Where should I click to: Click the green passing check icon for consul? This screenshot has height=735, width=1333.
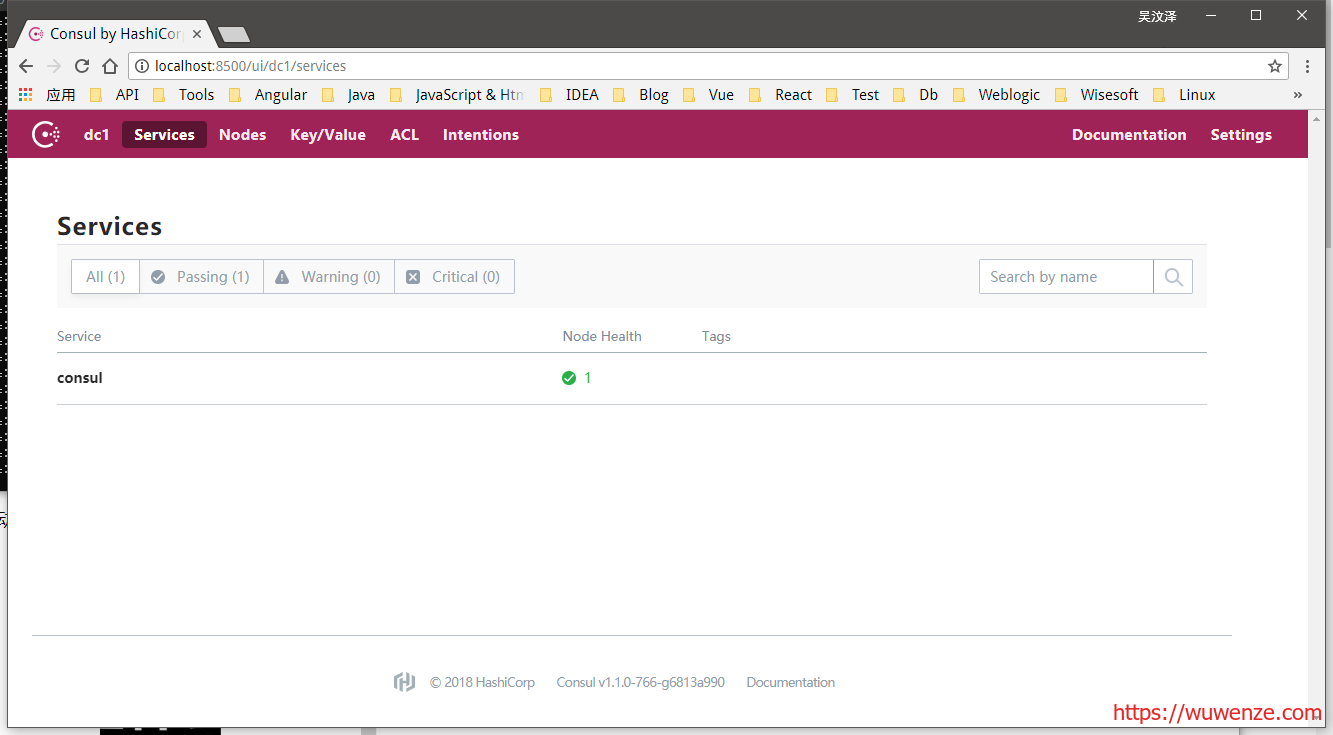pos(569,378)
